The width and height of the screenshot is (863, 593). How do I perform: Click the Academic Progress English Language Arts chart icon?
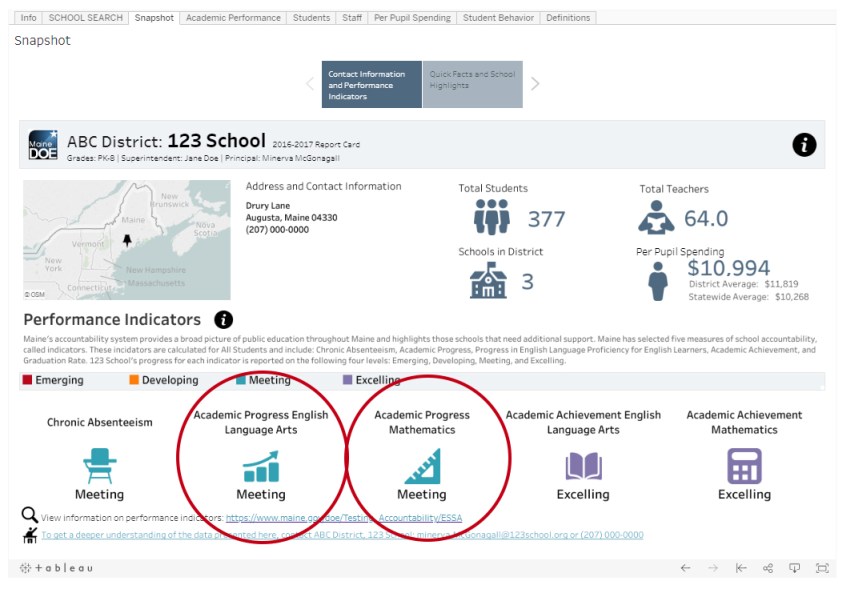(x=261, y=466)
